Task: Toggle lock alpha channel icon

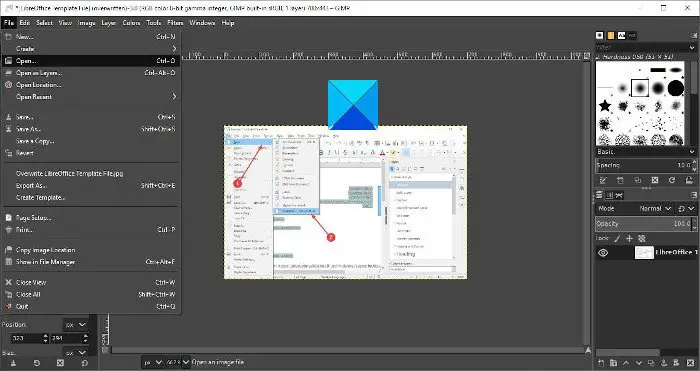Action: pos(642,238)
